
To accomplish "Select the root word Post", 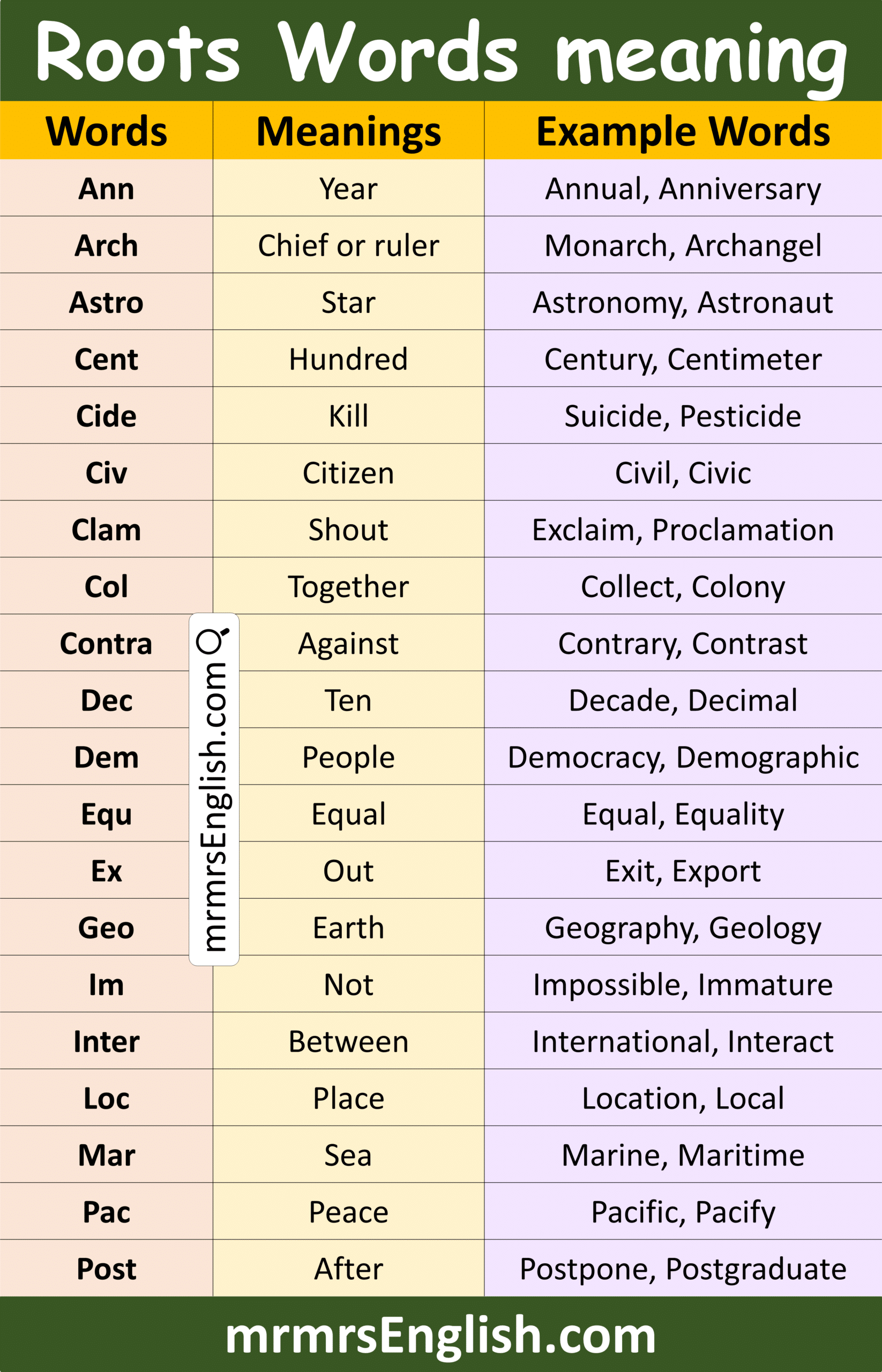I will tap(107, 1269).
